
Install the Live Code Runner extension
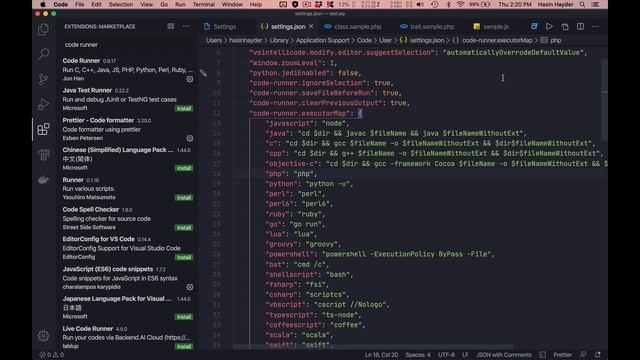click(x=184, y=347)
